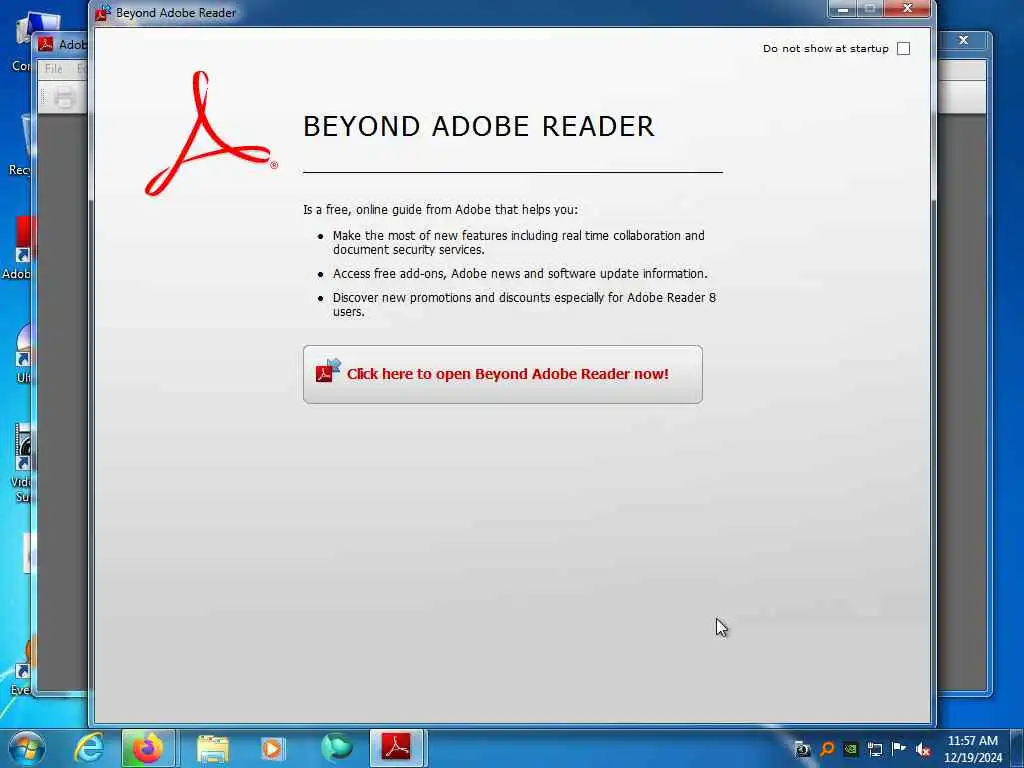Open File menu in background Adobe Reader window
This screenshot has width=1024, height=768.
pyautogui.click(x=54, y=69)
